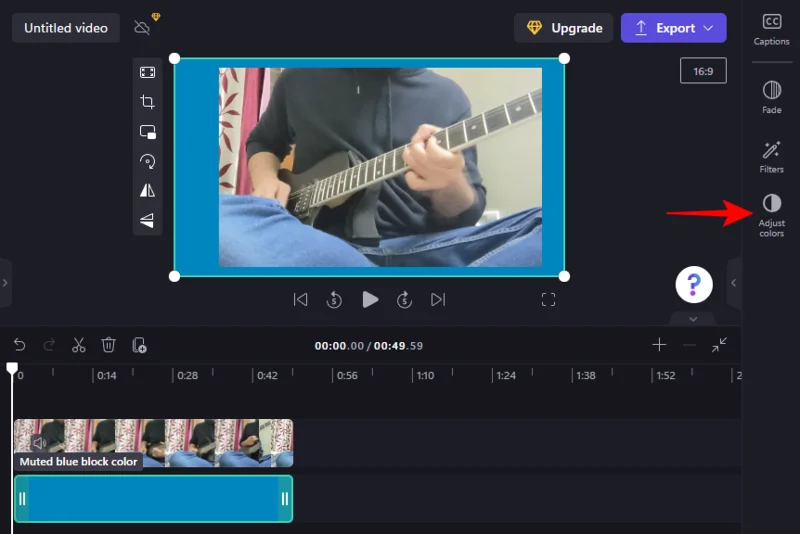Viewport: 800px width, 534px height.
Task: Click the top-left resize handle of preview
Action: (x=174, y=59)
